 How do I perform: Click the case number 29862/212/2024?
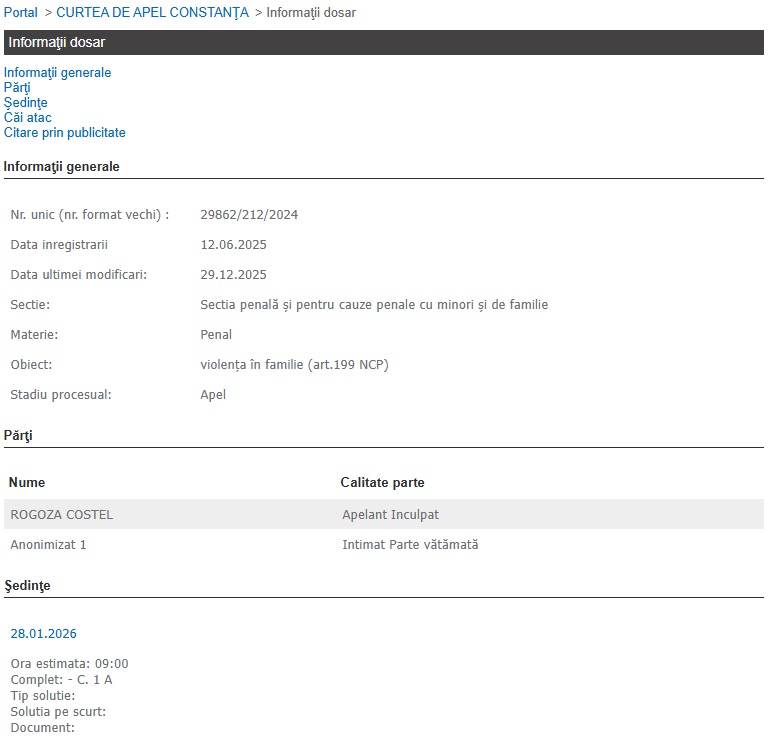coord(249,215)
